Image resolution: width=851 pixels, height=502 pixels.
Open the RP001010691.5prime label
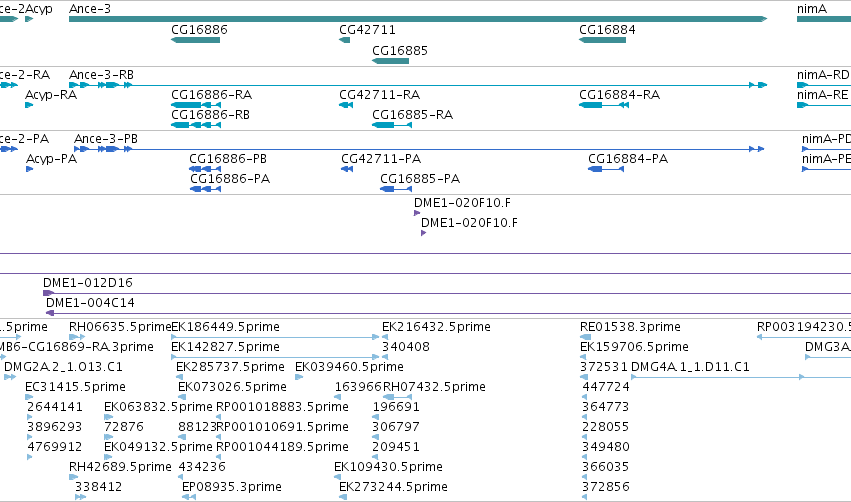(x=283, y=427)
